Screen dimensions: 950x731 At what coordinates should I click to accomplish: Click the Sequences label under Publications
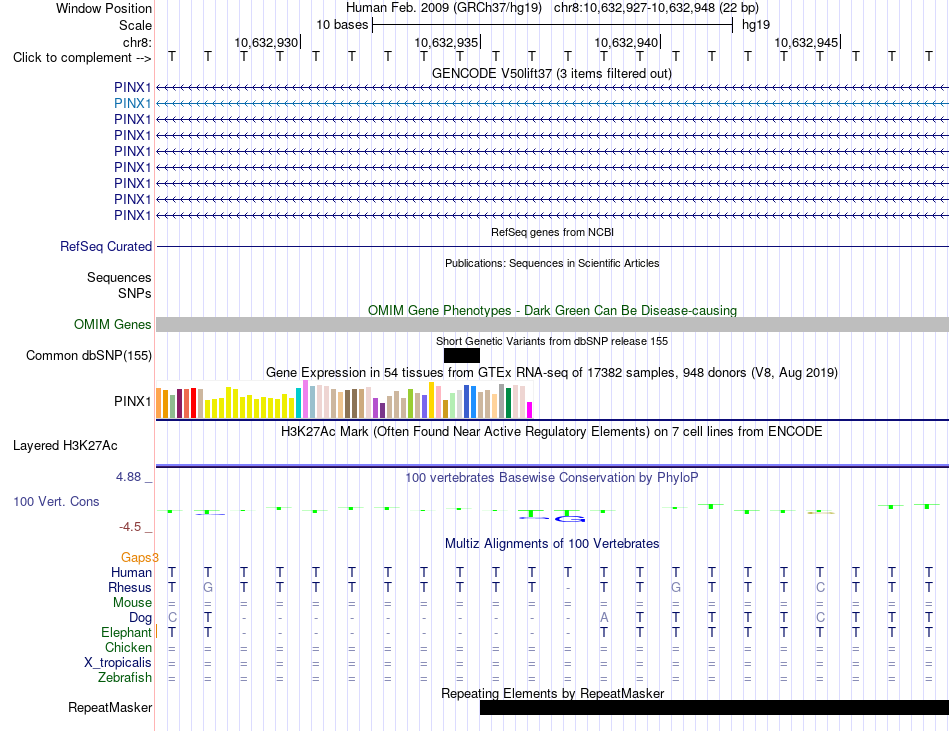point(119,277)
